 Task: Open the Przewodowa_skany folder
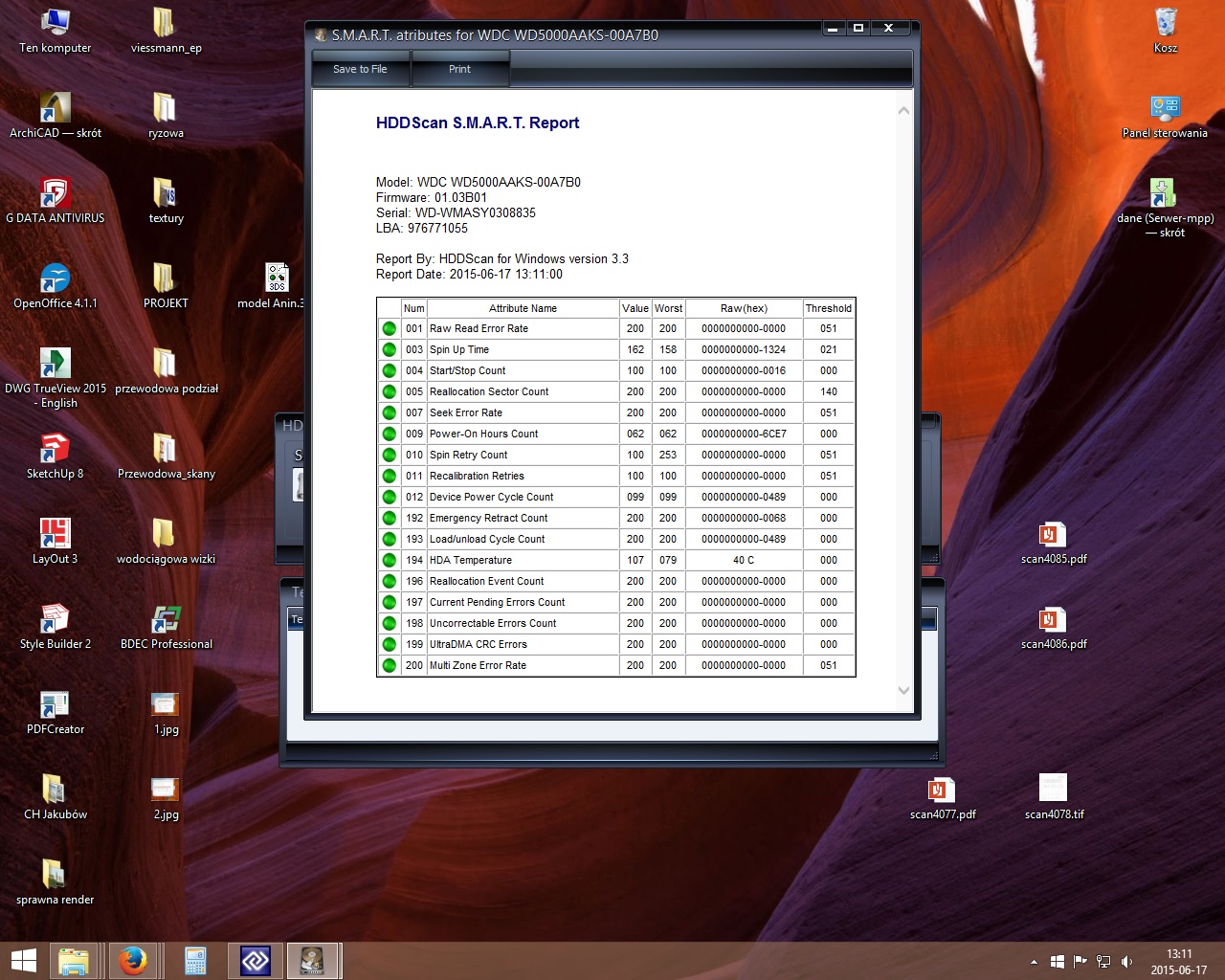[x=166, y=457]
